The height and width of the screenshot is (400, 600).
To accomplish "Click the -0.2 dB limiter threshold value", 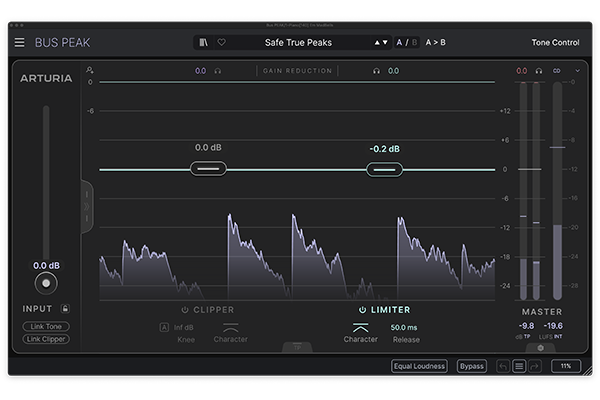I will (385, 149).
